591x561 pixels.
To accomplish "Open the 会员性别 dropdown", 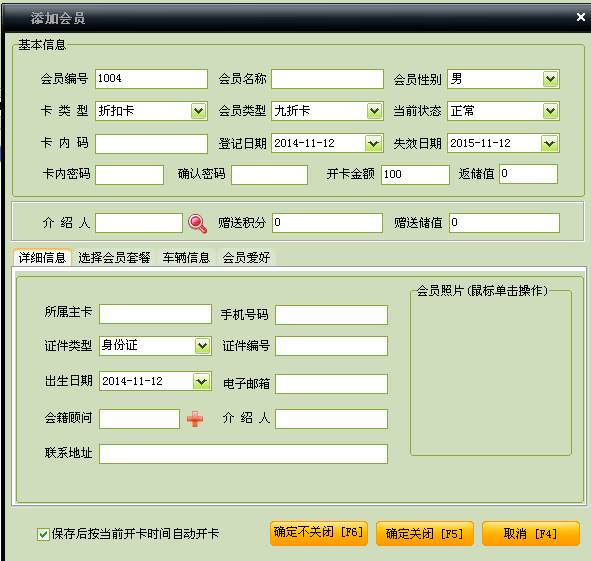I will [550, 79].
